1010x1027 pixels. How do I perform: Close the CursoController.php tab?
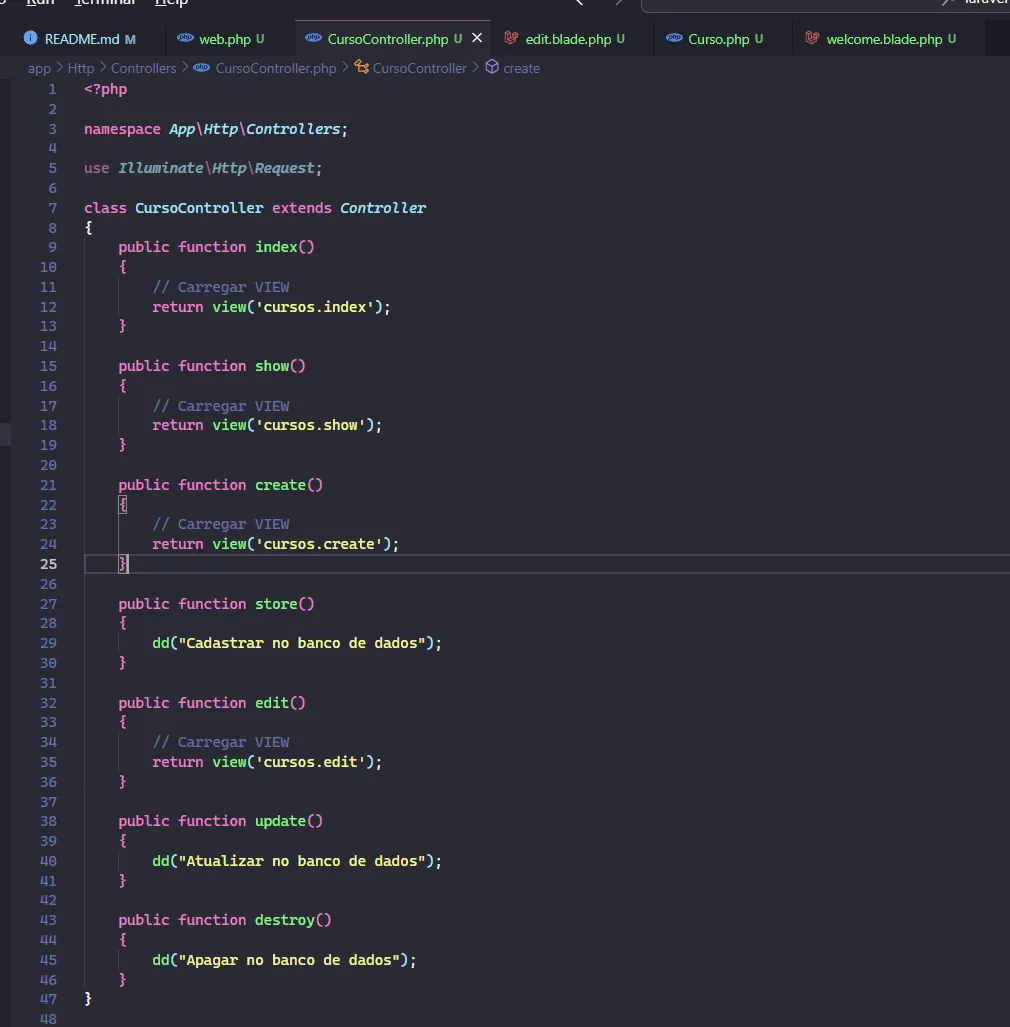point(477,38)
